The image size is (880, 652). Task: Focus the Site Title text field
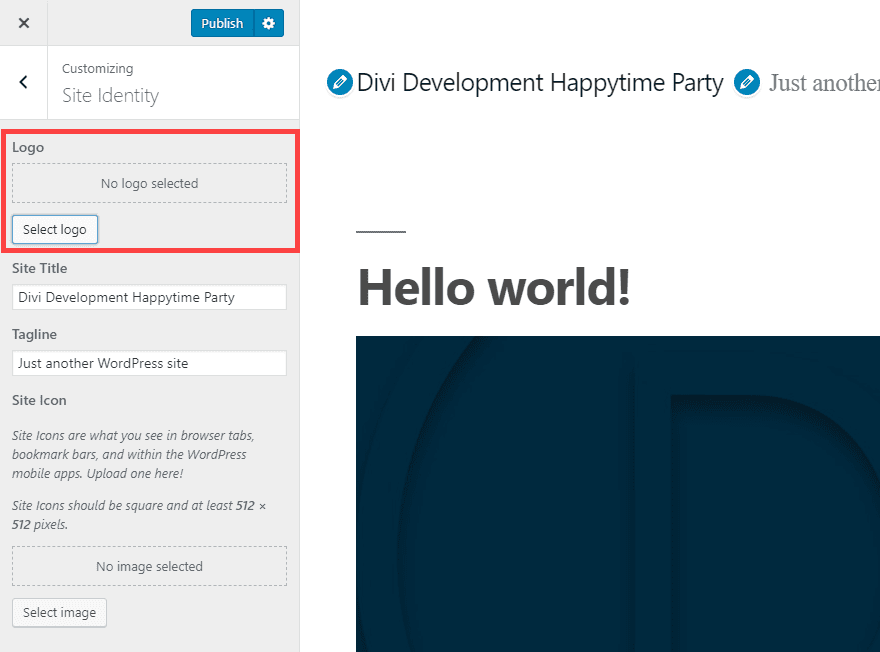point(149,297)
